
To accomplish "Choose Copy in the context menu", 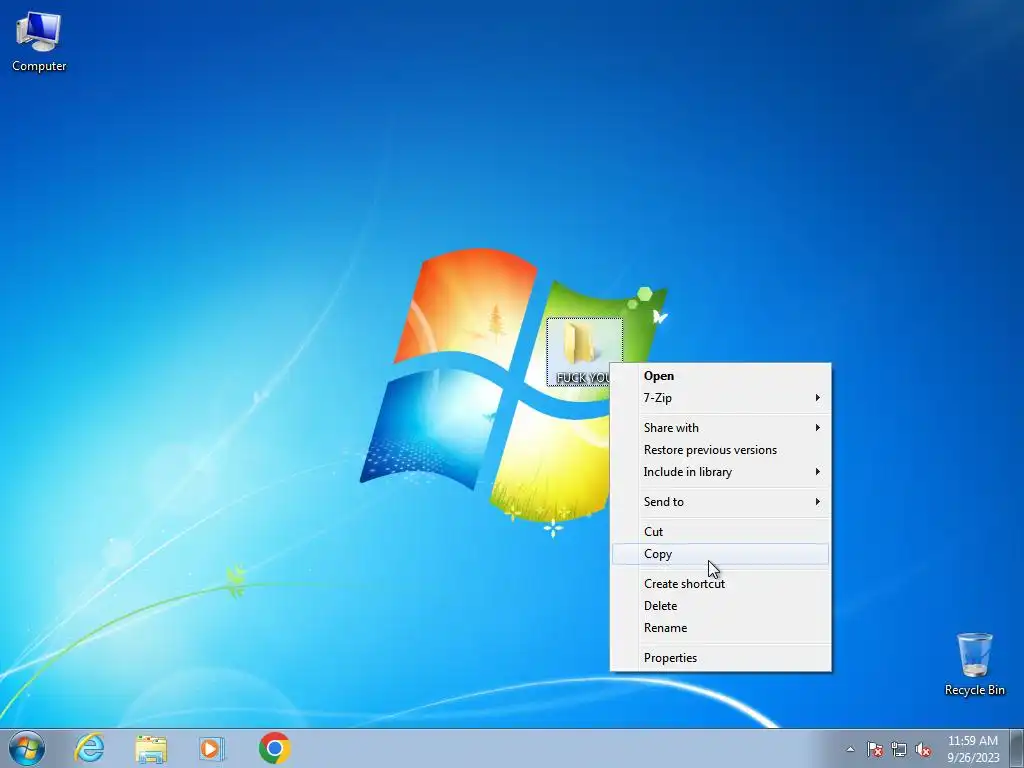I will coord(720,554).
